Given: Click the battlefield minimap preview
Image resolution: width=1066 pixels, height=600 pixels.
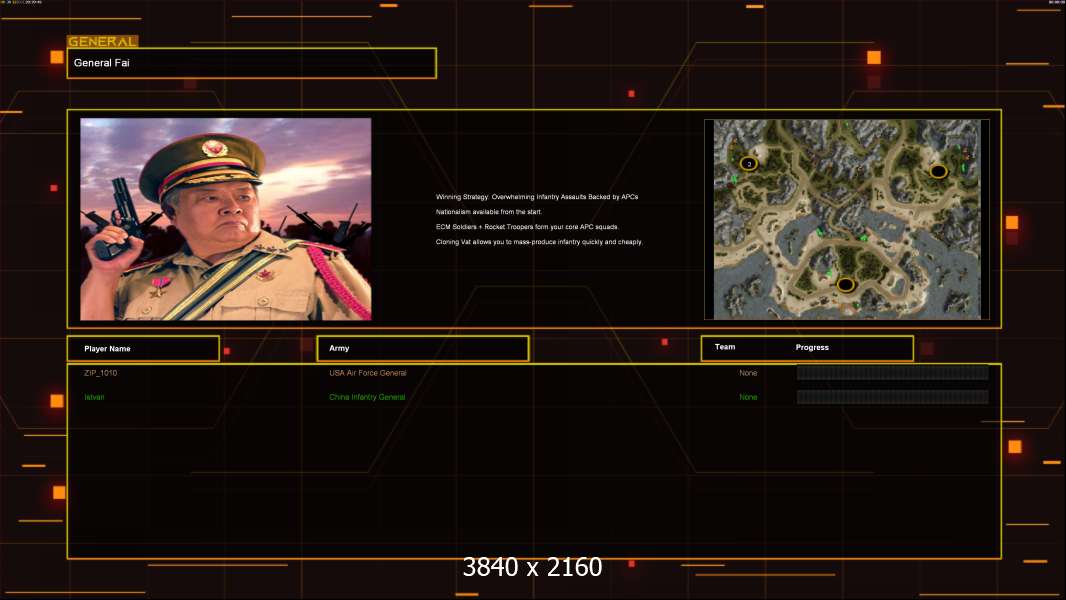Looking at the screenshot, I should pos(847,219).
